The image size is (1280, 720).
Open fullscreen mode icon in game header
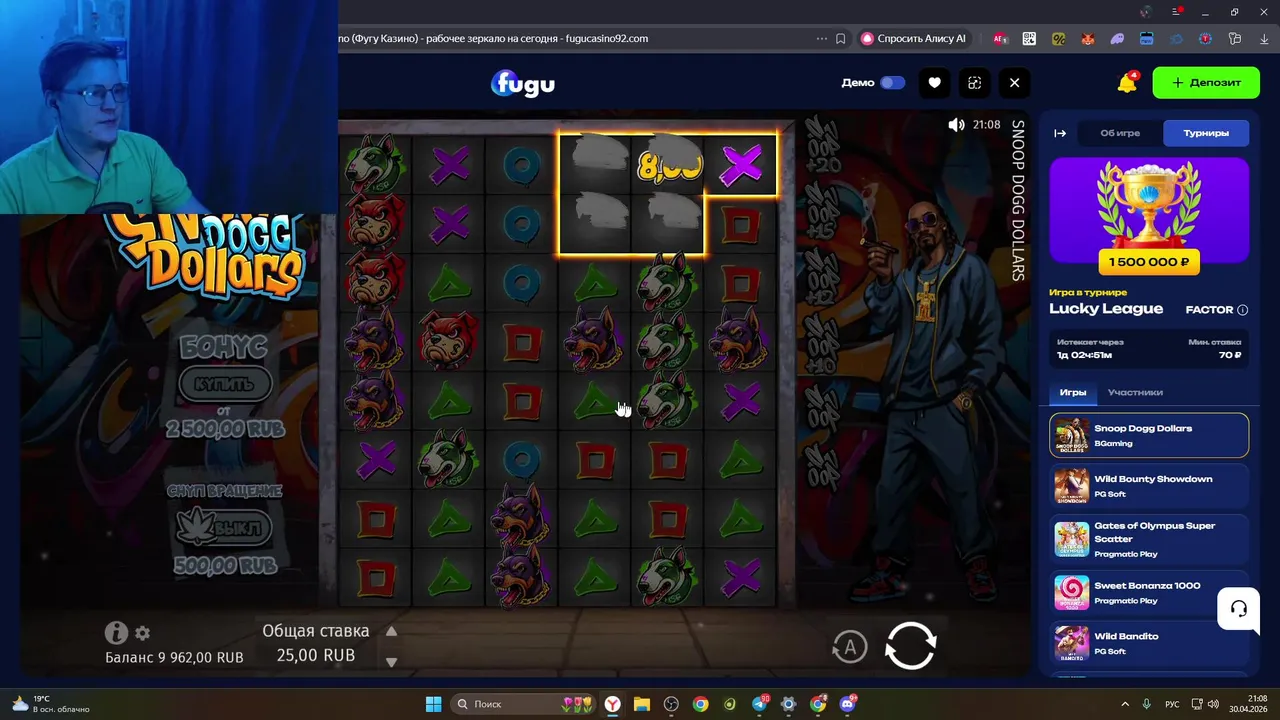click(x=974, y=83)
